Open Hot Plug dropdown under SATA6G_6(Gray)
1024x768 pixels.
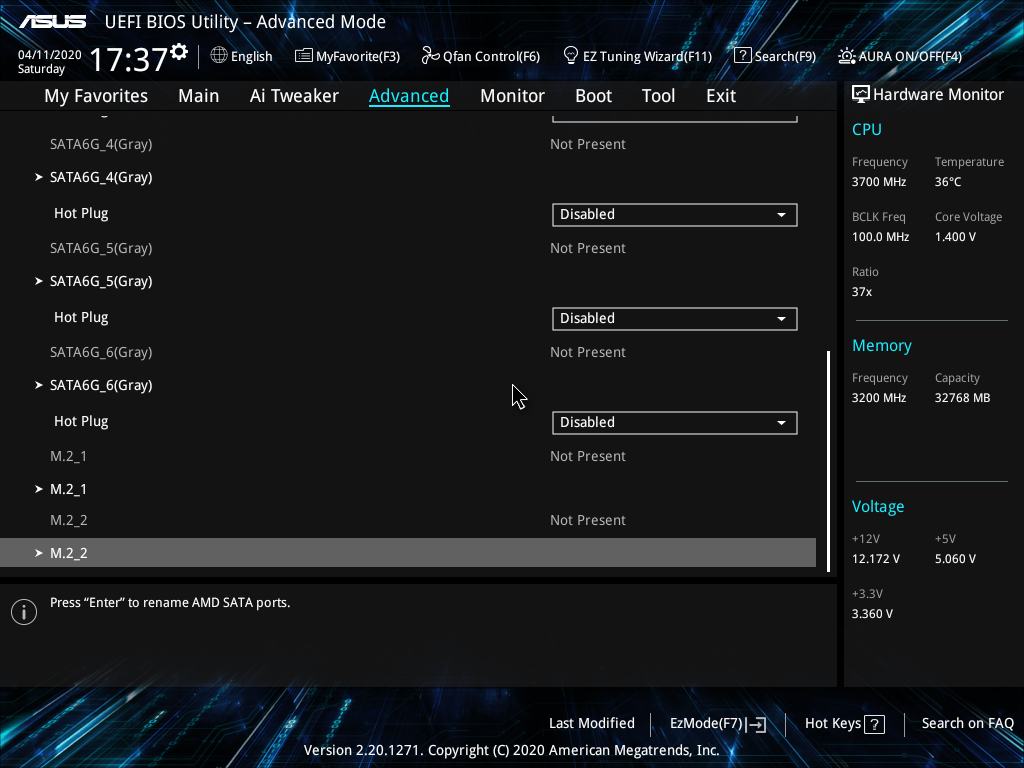pos(675,423)
